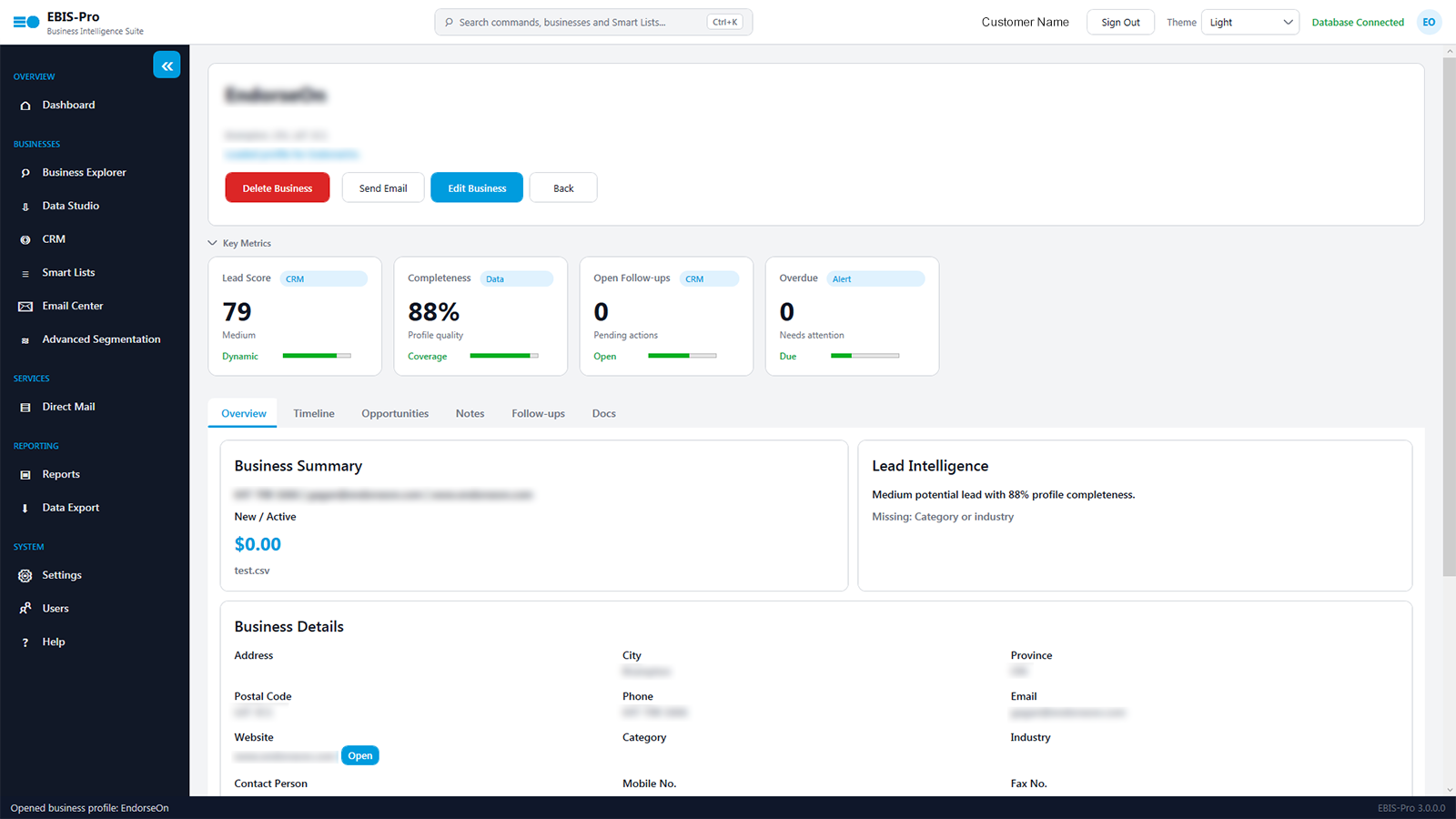Image resolution: width=1456 pixels, height=819 pixels.
Task: Collapse the sidebar with the double-chevron button
Action: point(167,66)
